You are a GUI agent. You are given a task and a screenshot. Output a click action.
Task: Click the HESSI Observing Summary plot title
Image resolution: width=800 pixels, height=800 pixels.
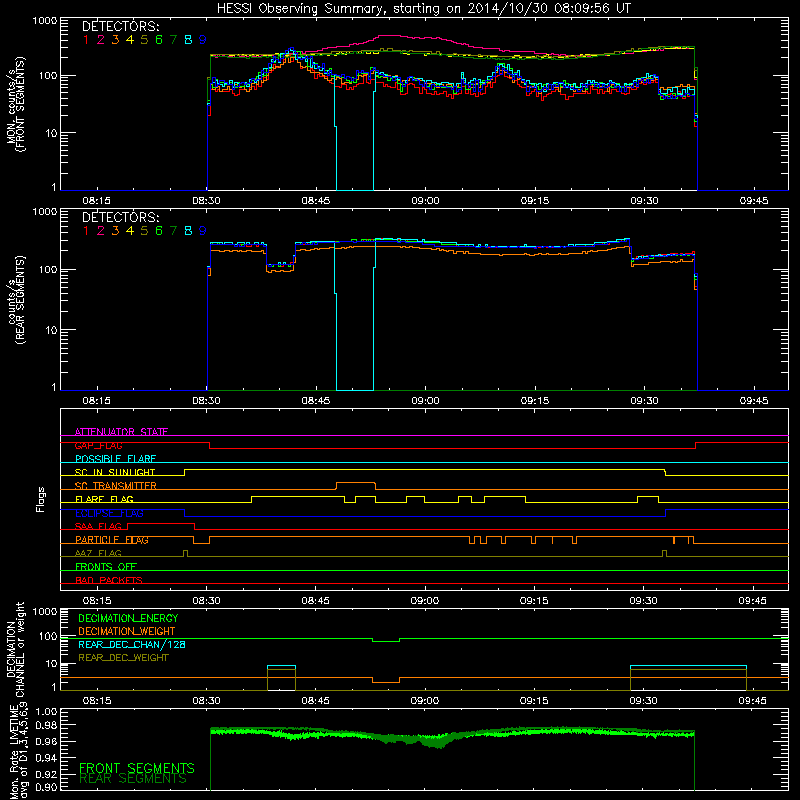pos(423,9)
